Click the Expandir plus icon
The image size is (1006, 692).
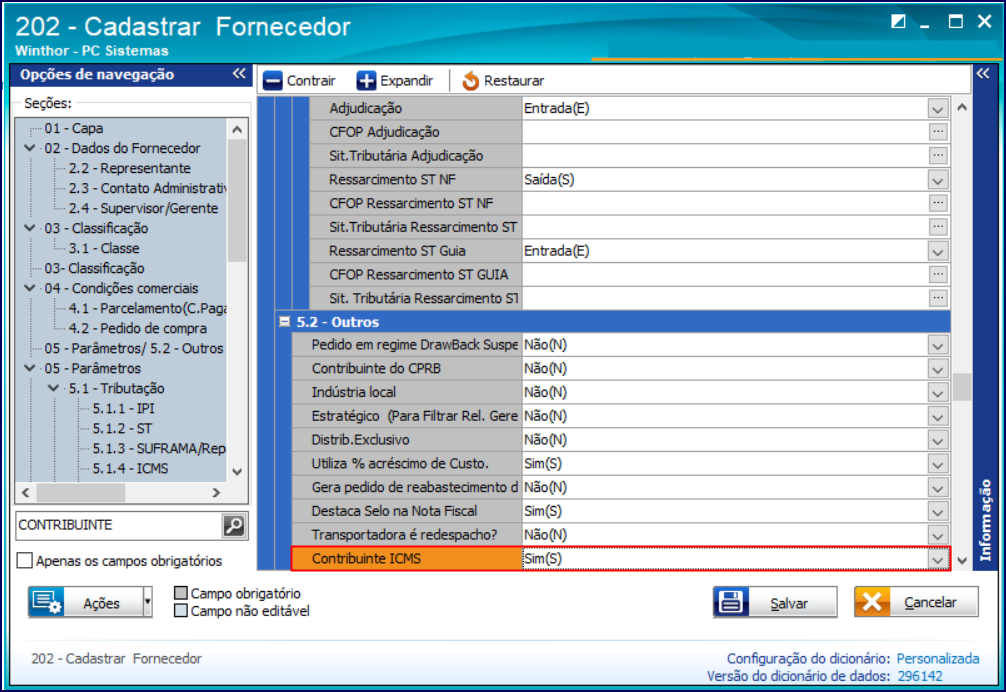point(366,81)
